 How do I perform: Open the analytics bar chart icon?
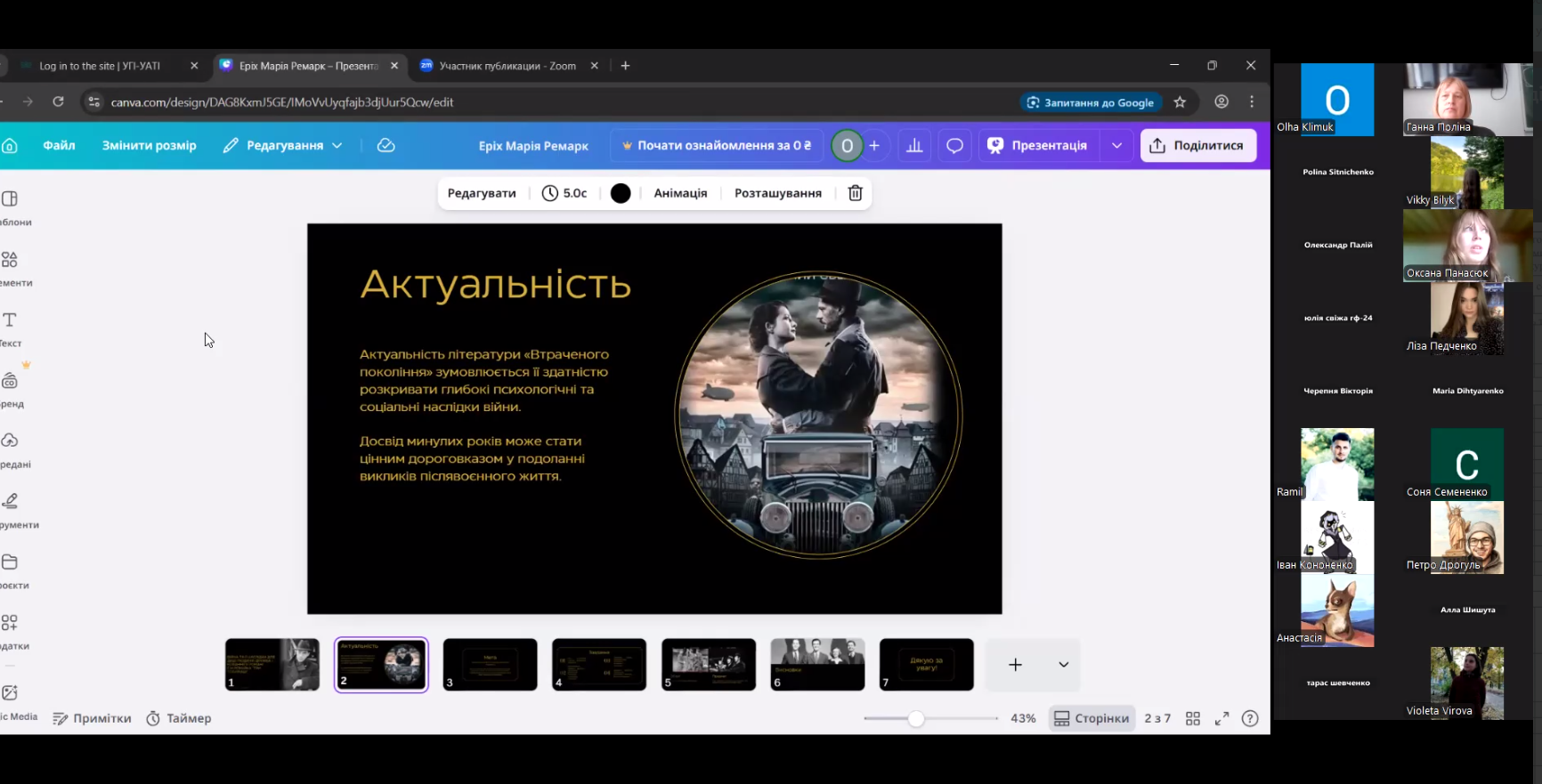tap(914, 146)
